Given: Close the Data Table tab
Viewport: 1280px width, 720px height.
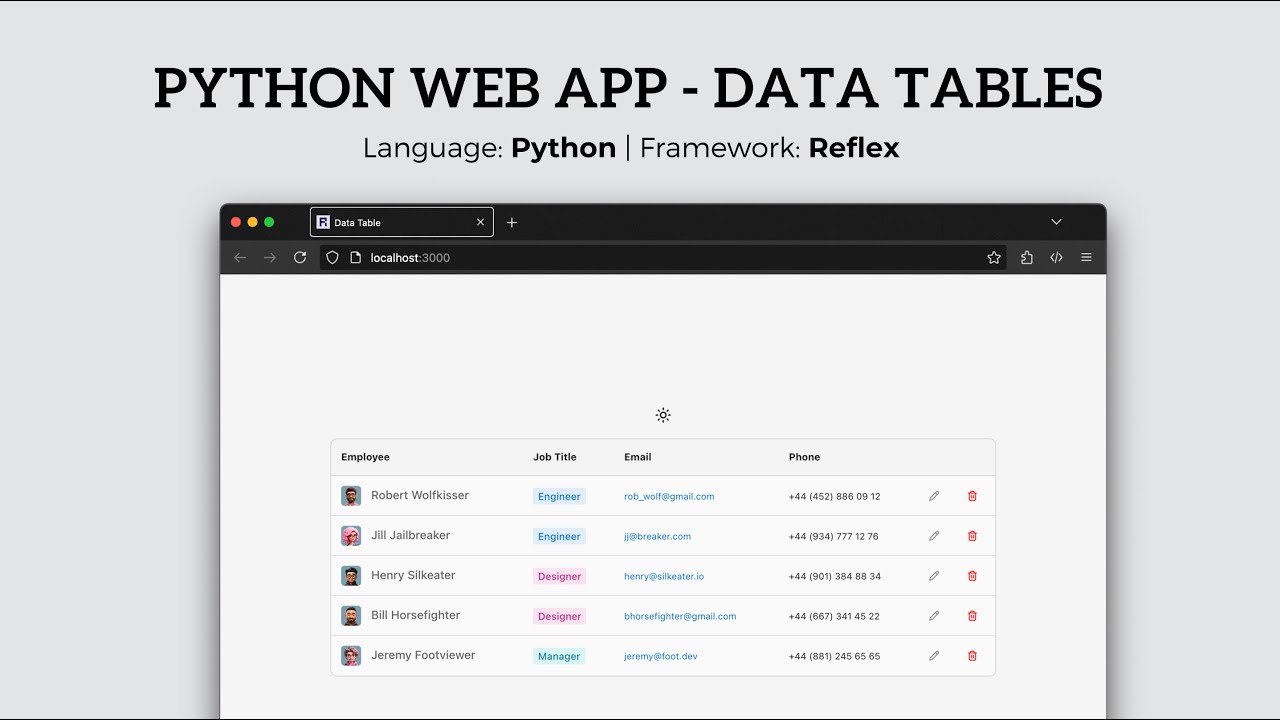Looking at the screenshot, I should (x=480, y=223).
